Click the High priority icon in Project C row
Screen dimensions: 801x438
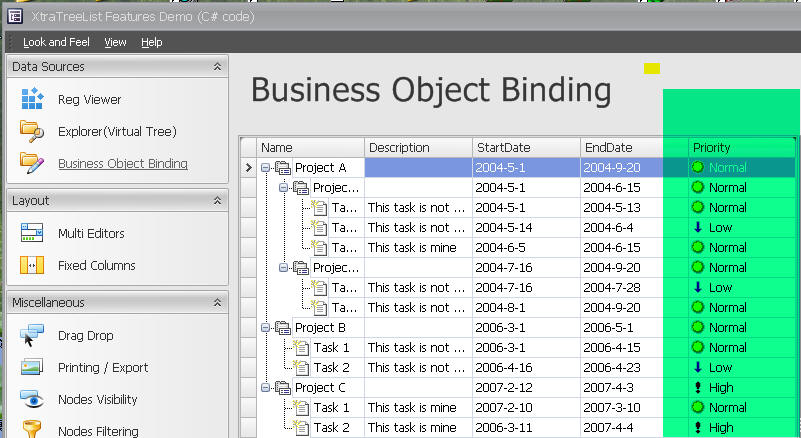(x=698, y=387)
